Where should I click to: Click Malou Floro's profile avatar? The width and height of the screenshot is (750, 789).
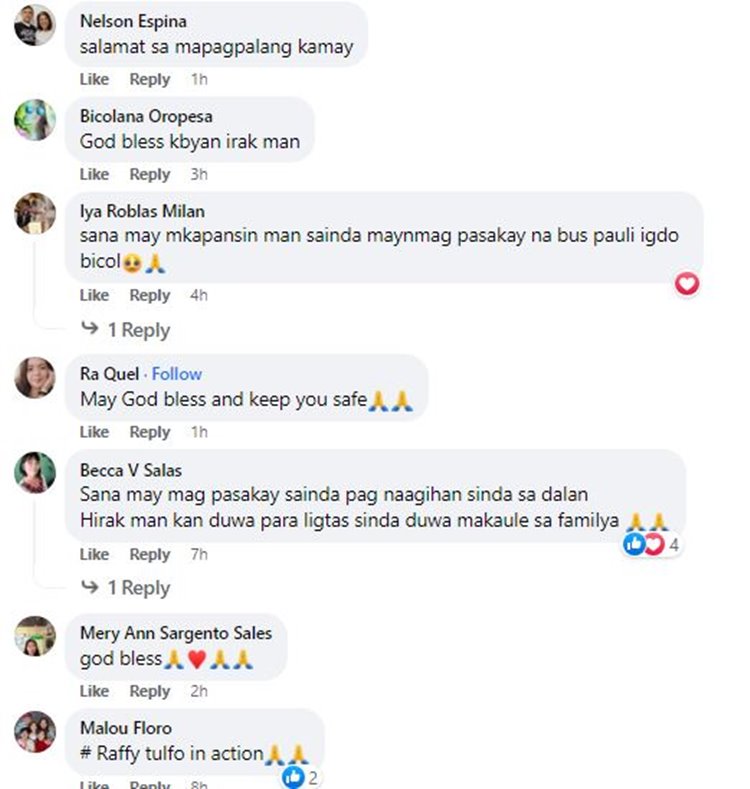pos(35,732)
